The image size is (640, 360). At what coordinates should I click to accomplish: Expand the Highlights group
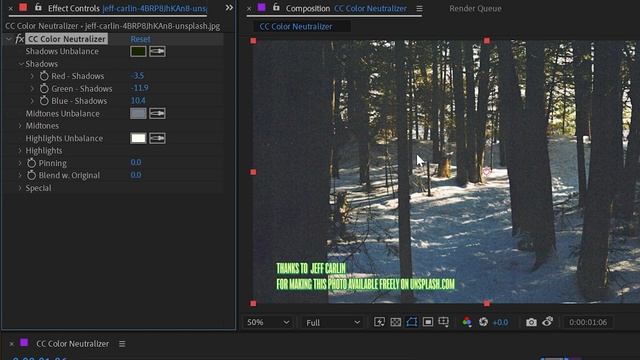(20, 151)
